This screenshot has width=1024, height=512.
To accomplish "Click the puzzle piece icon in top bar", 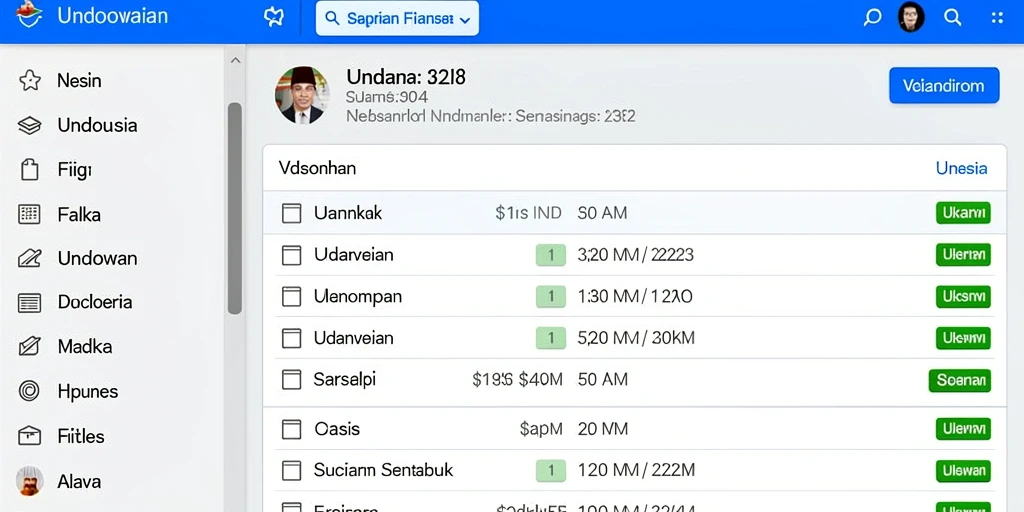I will (x=274, y=18).
